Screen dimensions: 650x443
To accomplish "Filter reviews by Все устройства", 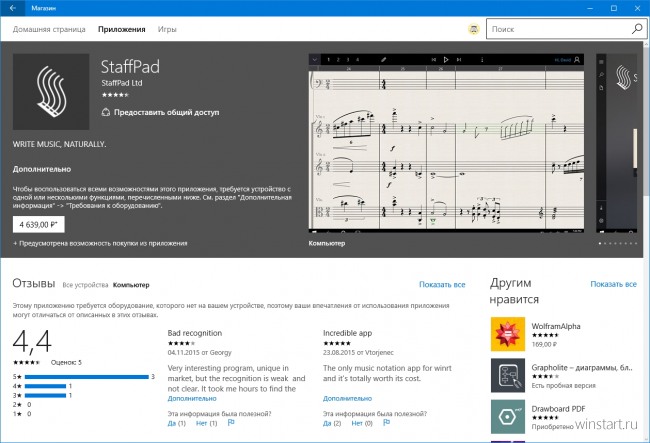I will (x=85, y=285).
